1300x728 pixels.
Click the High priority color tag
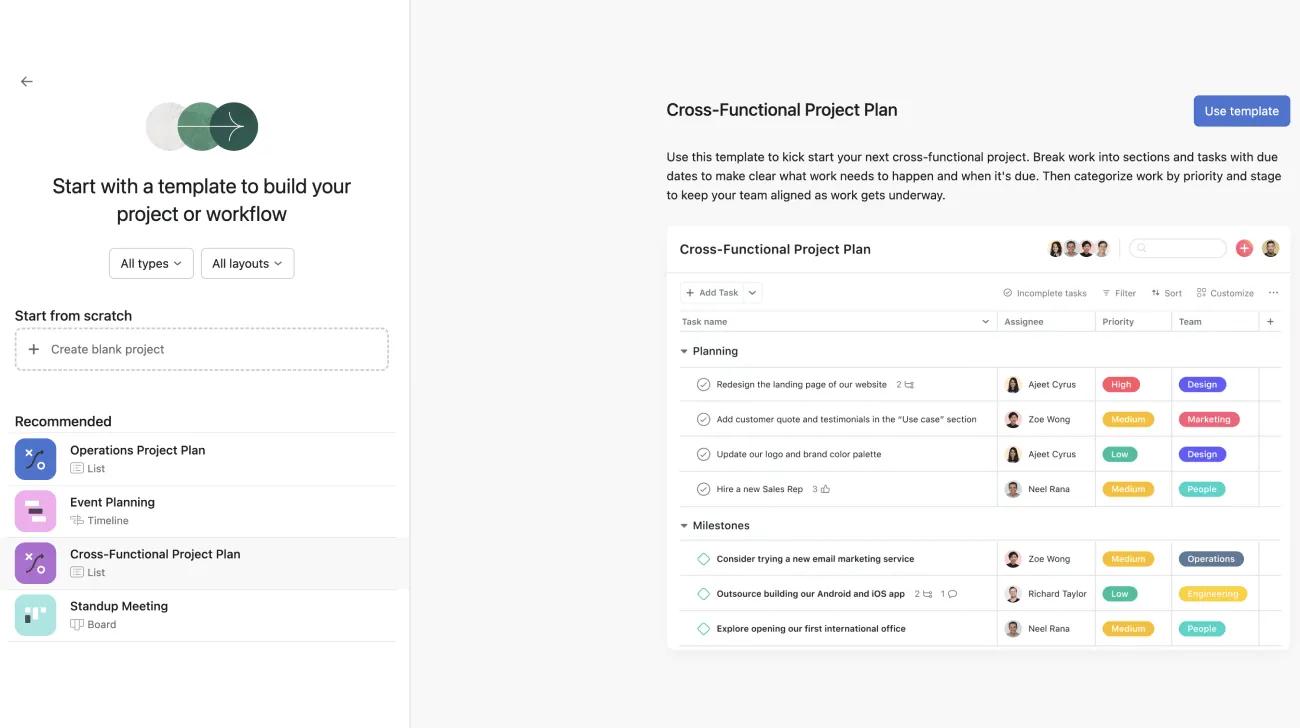[1120, 383]
